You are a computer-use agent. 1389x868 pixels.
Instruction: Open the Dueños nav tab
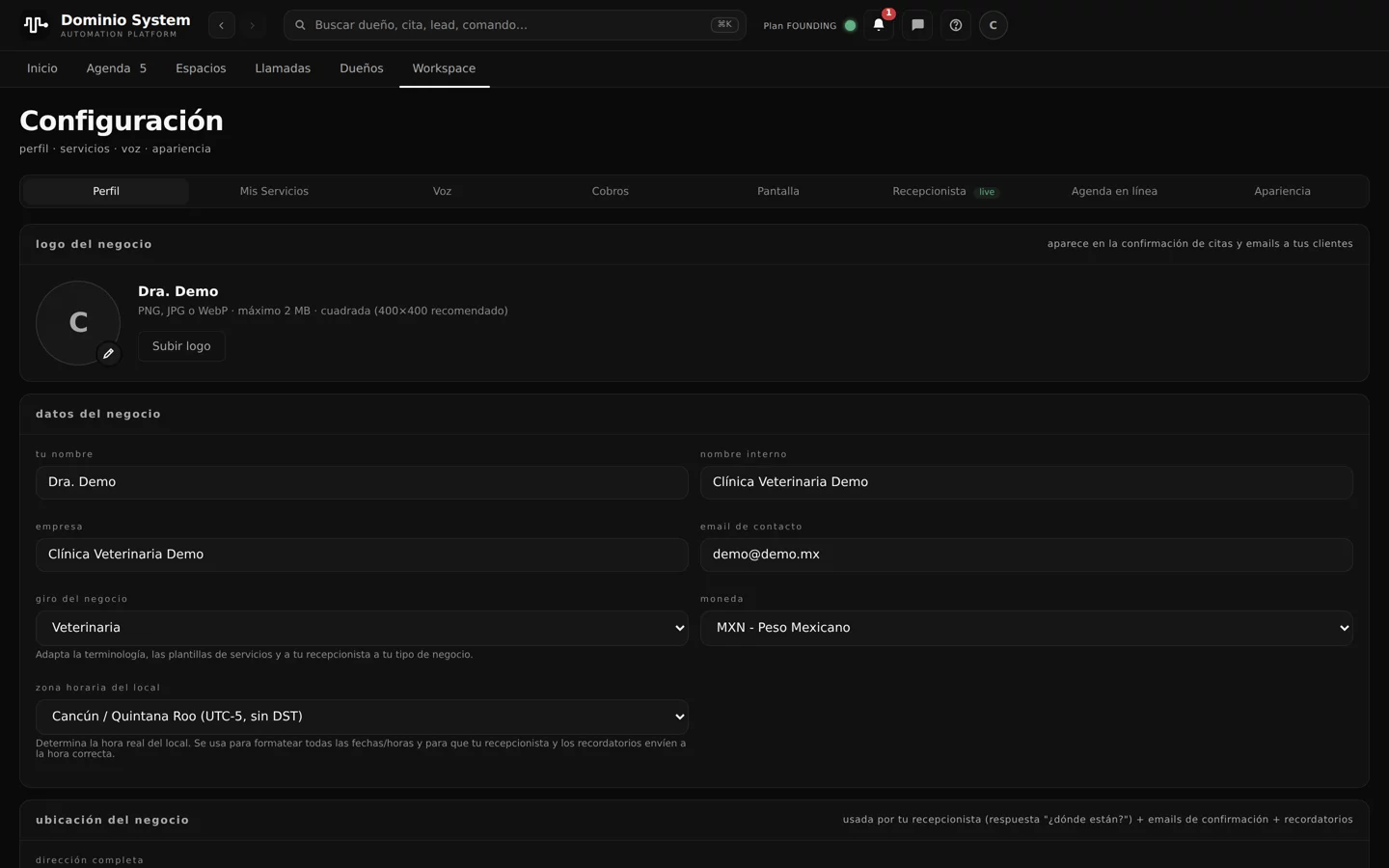[362, 68]
